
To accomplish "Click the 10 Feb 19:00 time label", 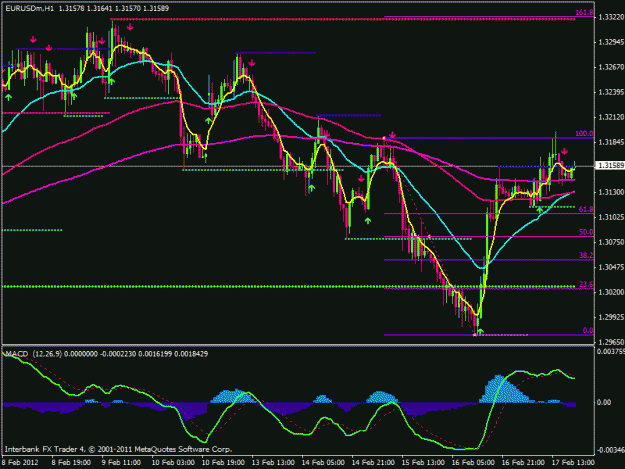I will point(223,462).
